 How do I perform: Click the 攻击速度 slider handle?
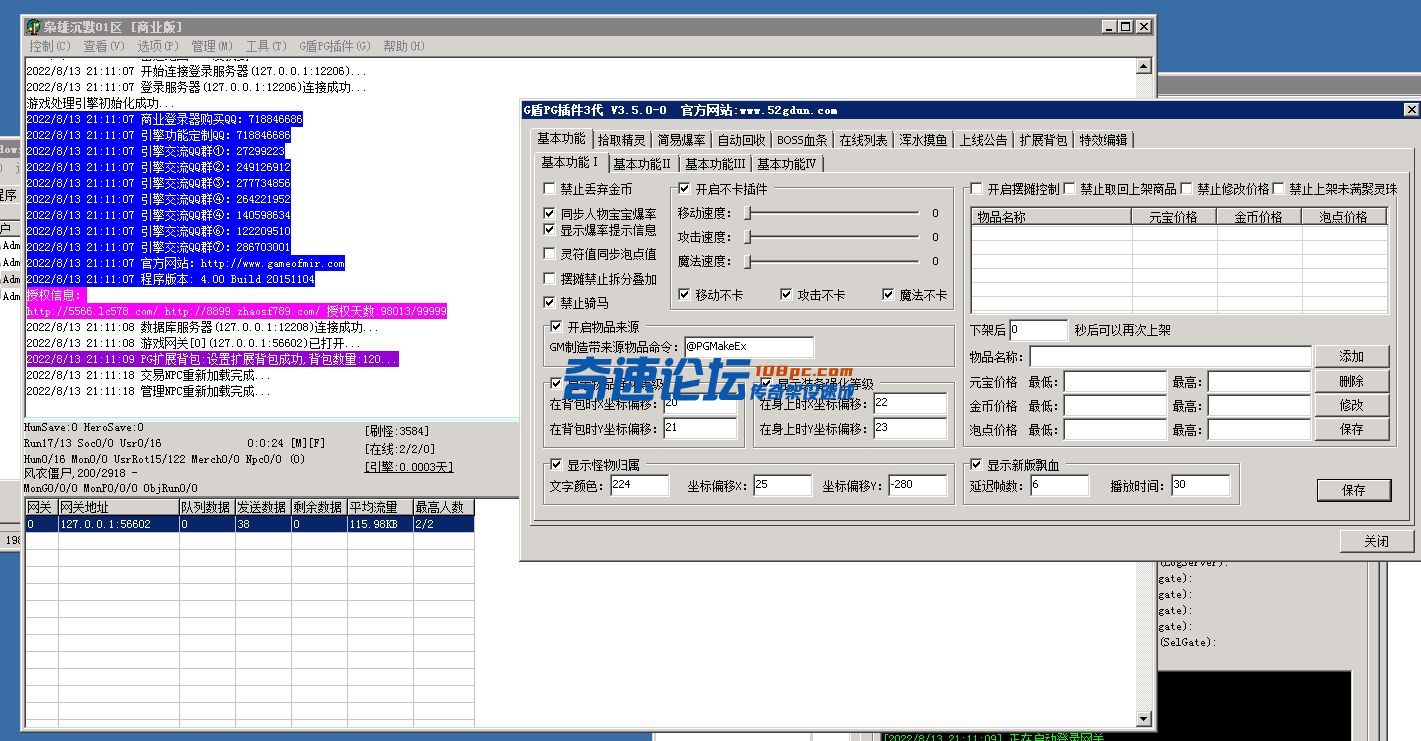tap(747, 237)
